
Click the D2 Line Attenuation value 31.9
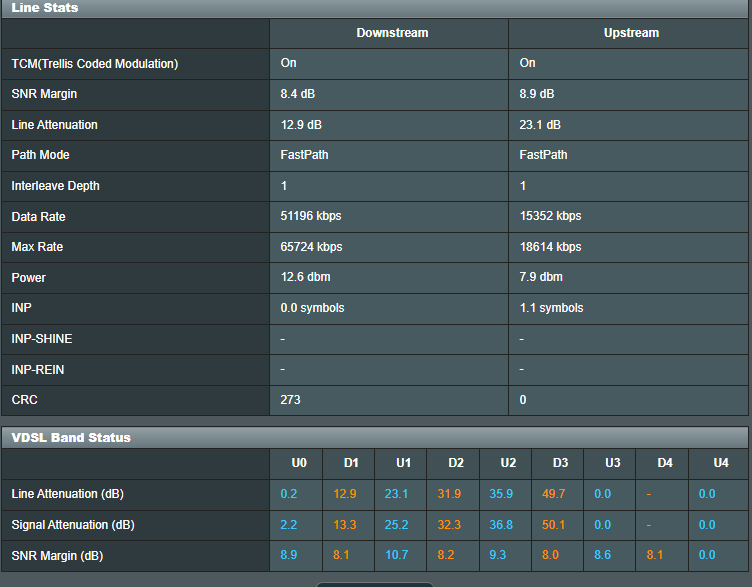[449, 494]
